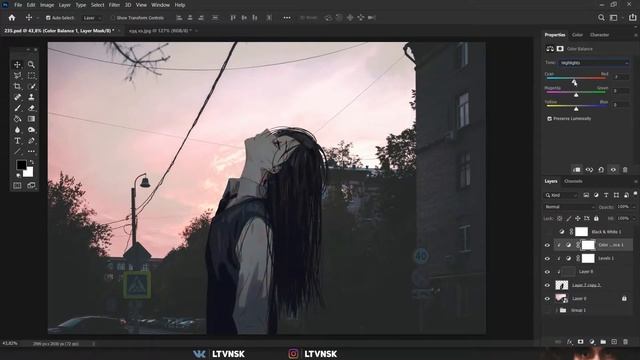Screen dimensions: 640x360
Task: Enable Show Transform Controls checkbox
Action: click(113, 18)
